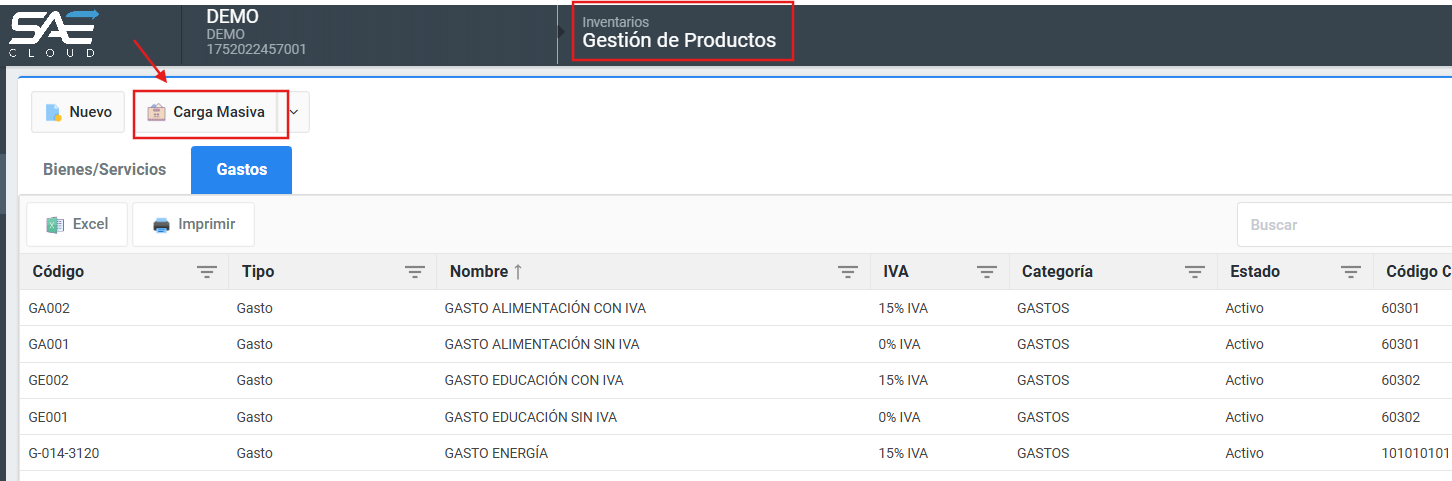The width and height of the screenshot is (1452, 481).
Task: Select the GASTO ENERGÍA row
Action: 496,453
